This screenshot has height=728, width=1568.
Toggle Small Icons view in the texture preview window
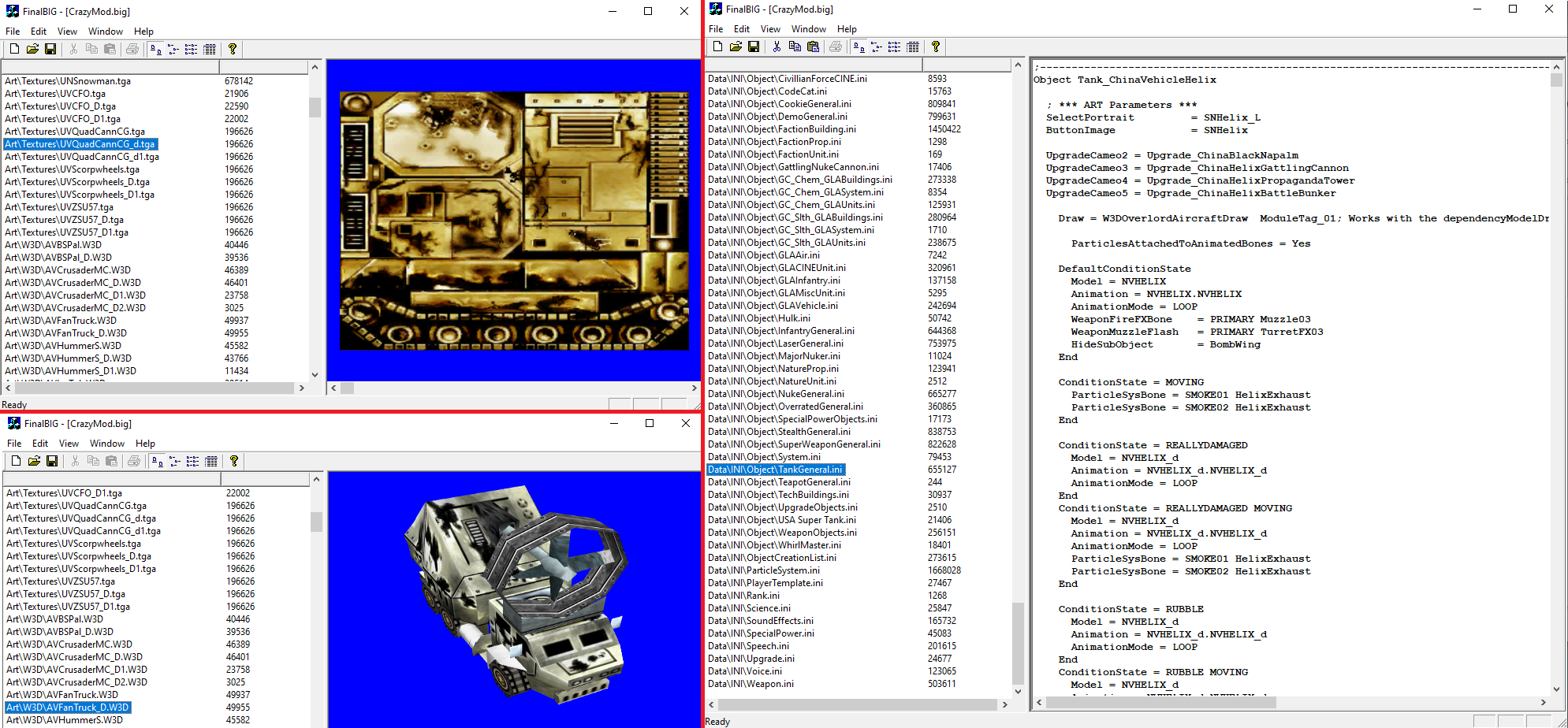[x=173, y=49]
